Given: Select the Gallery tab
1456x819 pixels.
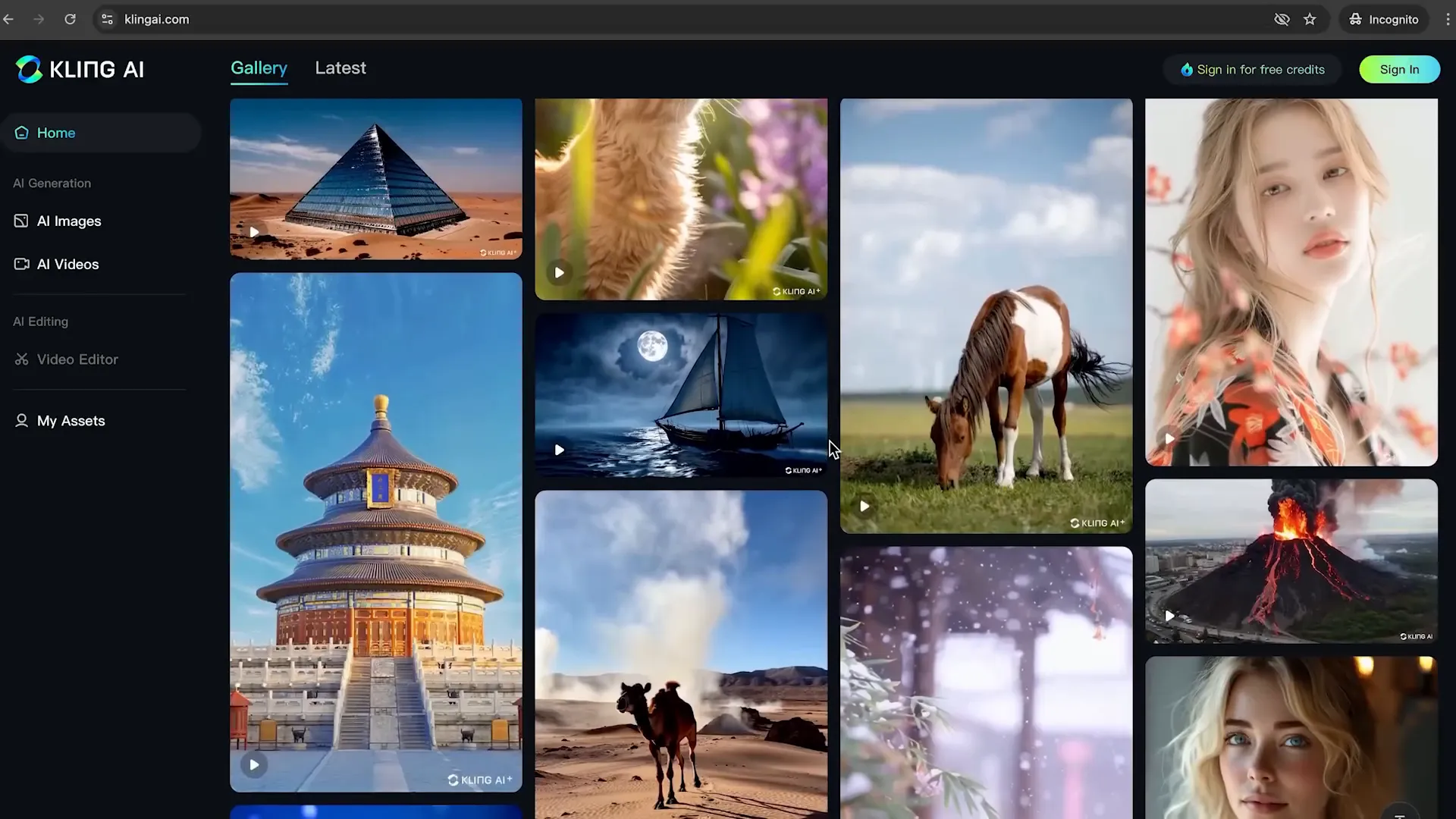Looking at the screenshot, I should pyautogui.click(x=259, y=67).
